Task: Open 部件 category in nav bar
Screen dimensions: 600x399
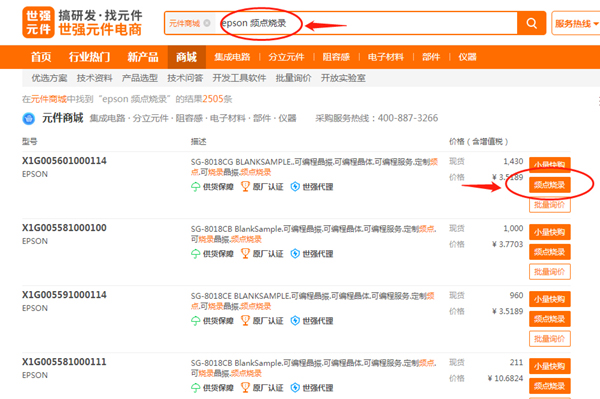Action: click(x=431, y=57)
